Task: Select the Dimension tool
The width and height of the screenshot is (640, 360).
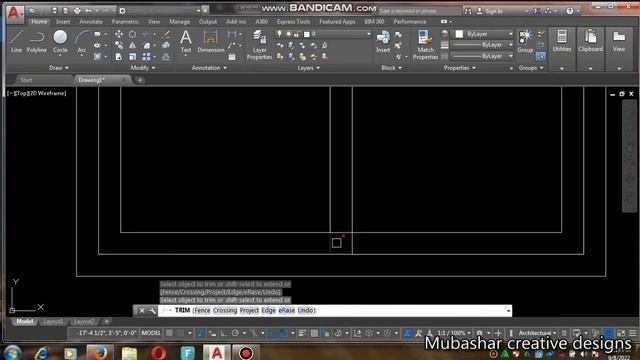Action: (211, 42)
